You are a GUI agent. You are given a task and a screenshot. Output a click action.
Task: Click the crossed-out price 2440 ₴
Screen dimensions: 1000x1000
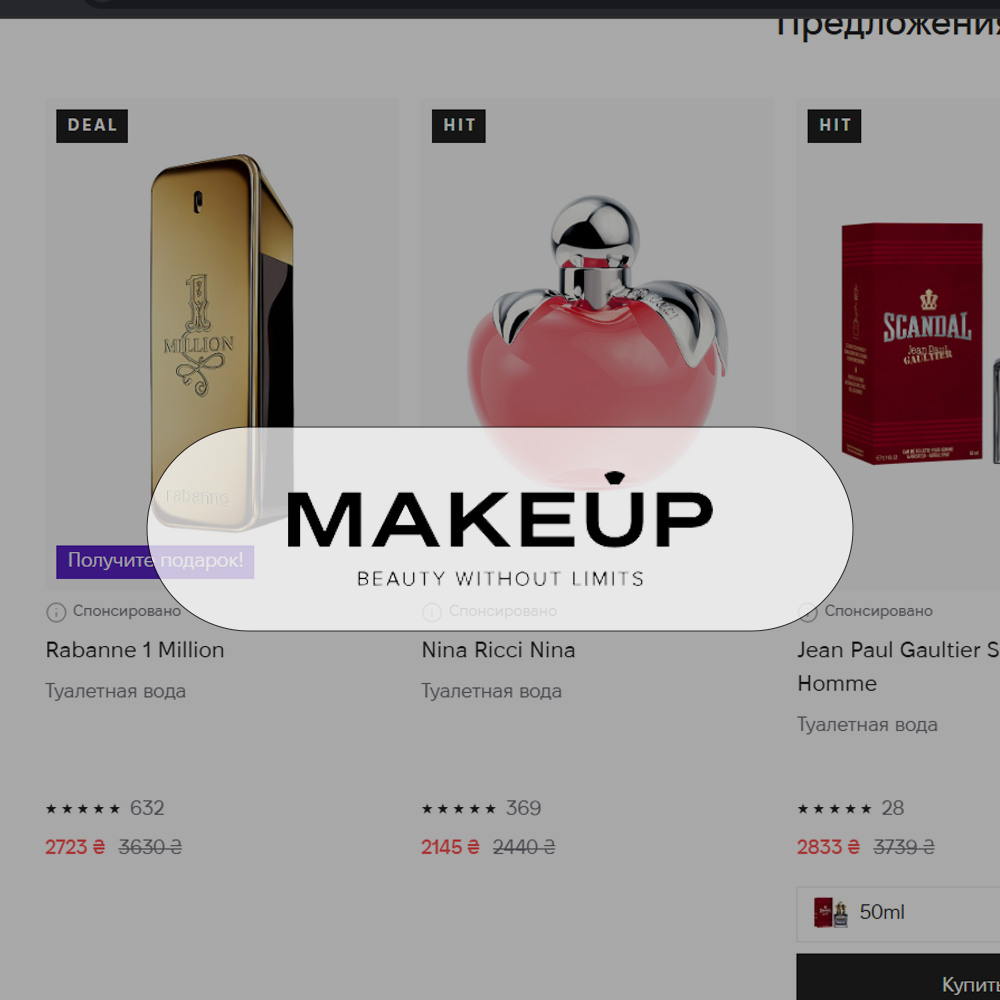tap(524, 848)
